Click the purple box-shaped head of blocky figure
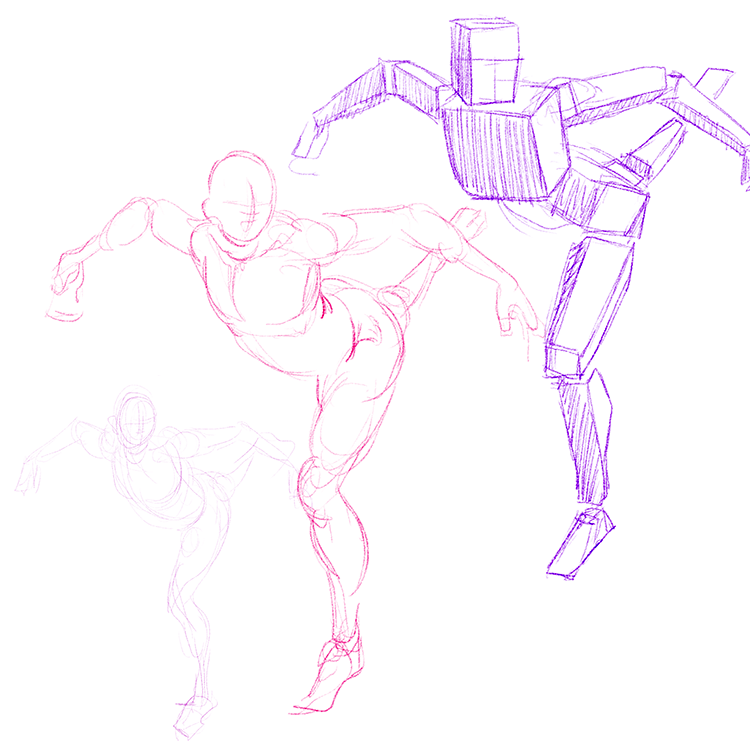The height and width of the screenshot is (750, 750). (484, 62)
